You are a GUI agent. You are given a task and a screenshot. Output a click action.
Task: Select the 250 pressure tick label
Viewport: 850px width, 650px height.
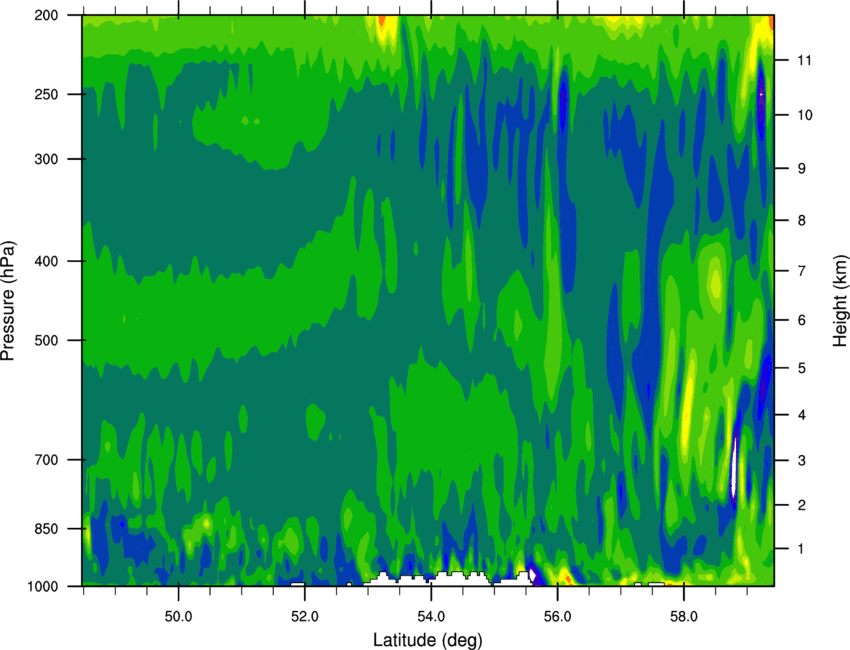(x=46, y=95)
